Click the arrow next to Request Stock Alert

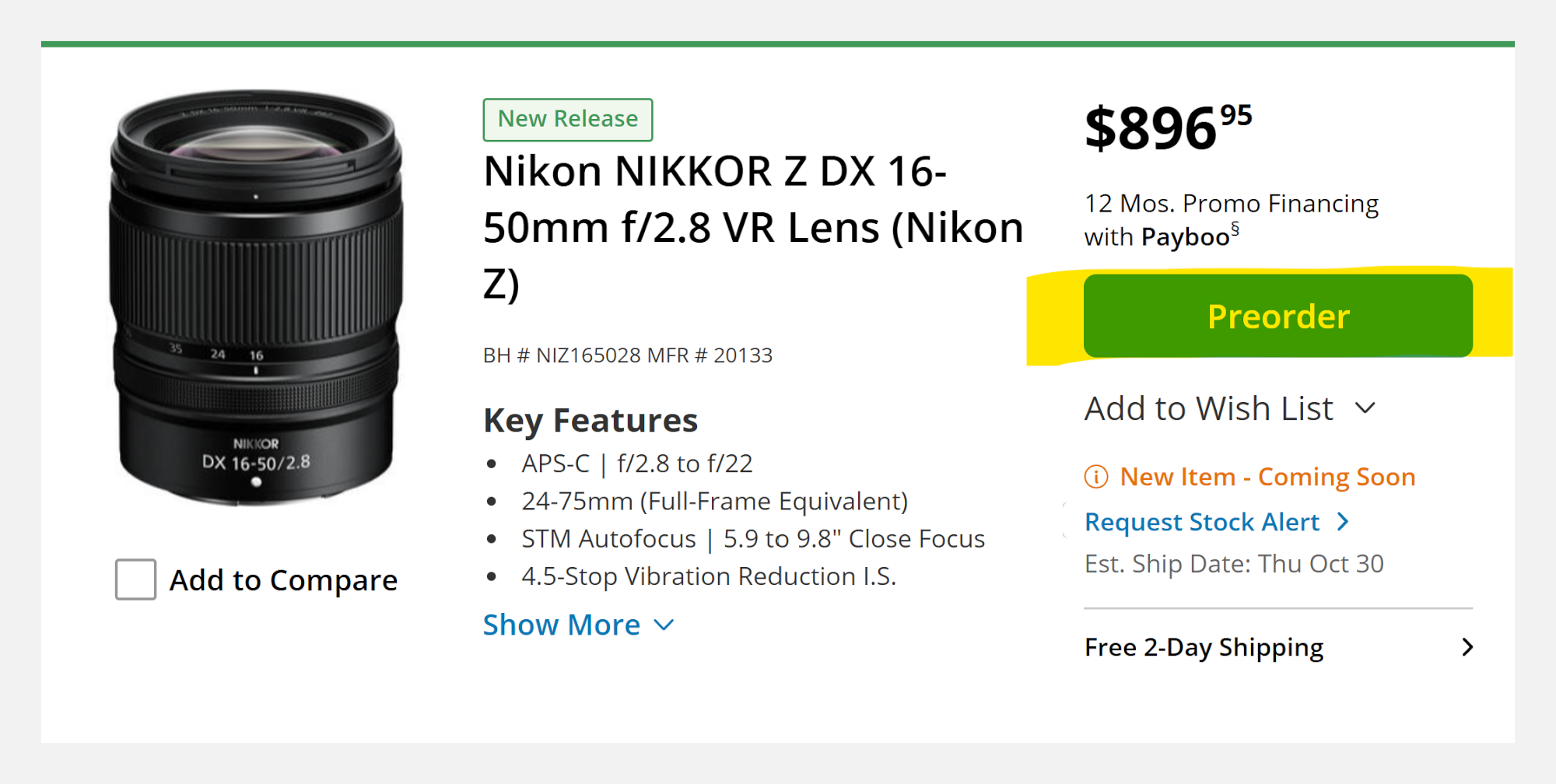click(x=1343, y=522)
